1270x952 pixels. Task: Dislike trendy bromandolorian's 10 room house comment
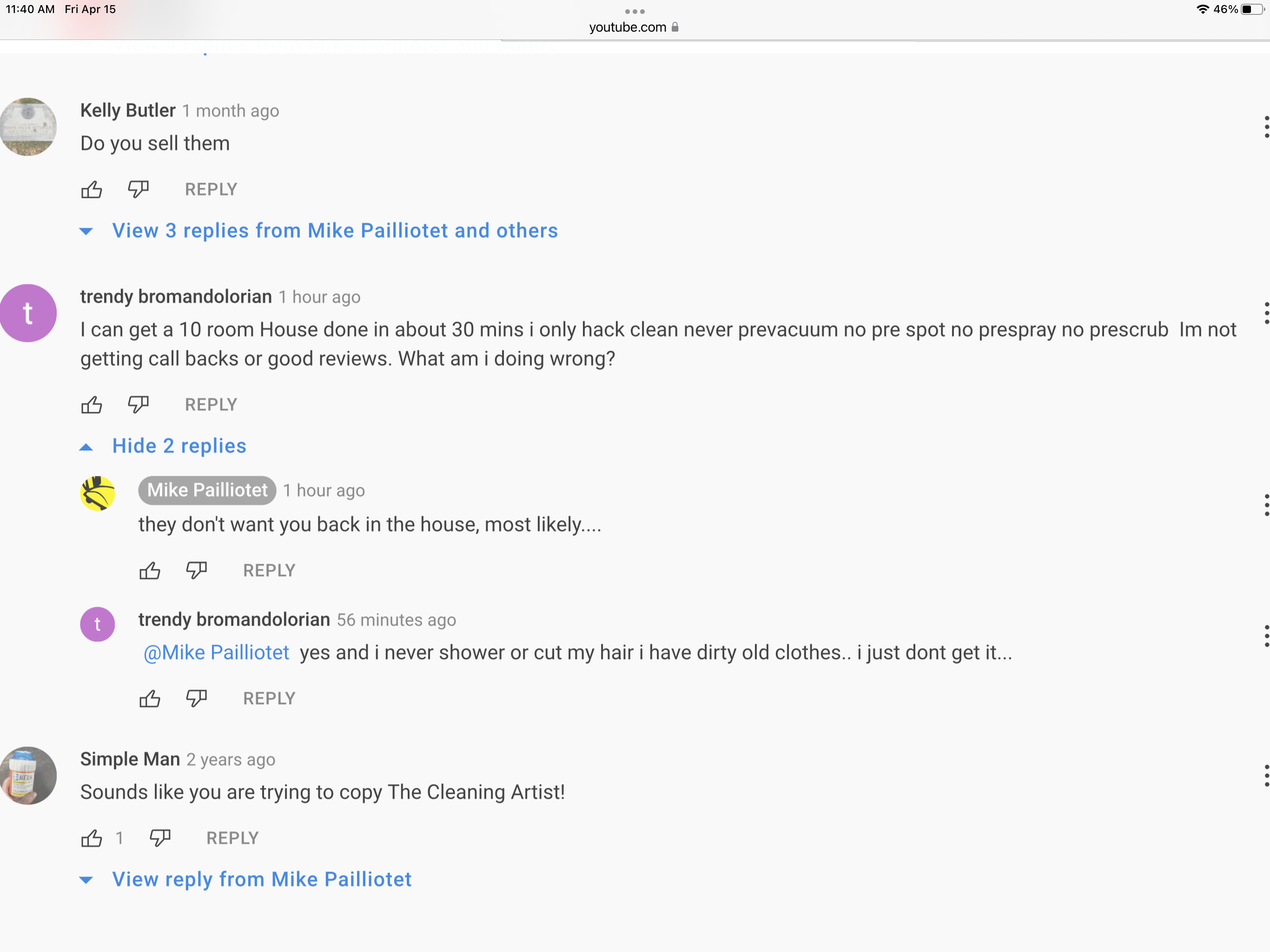pos(139,404)
